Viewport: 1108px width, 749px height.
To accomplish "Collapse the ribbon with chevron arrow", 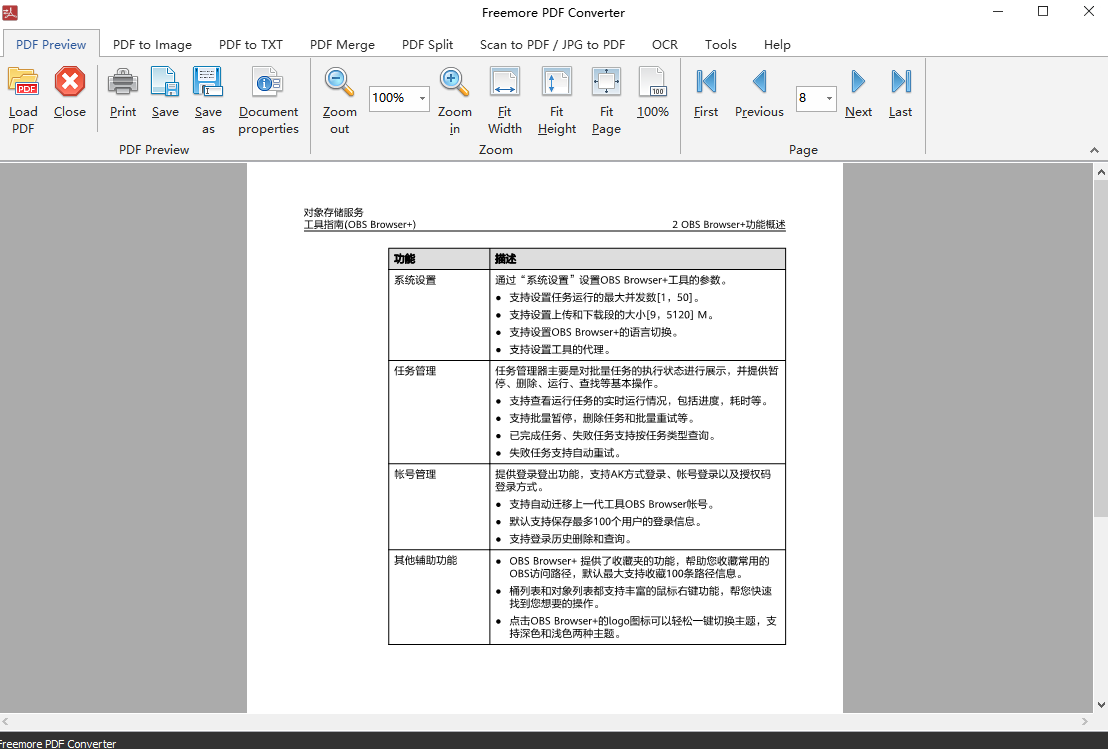I will pyautogui.click(x=1094, y=150).
